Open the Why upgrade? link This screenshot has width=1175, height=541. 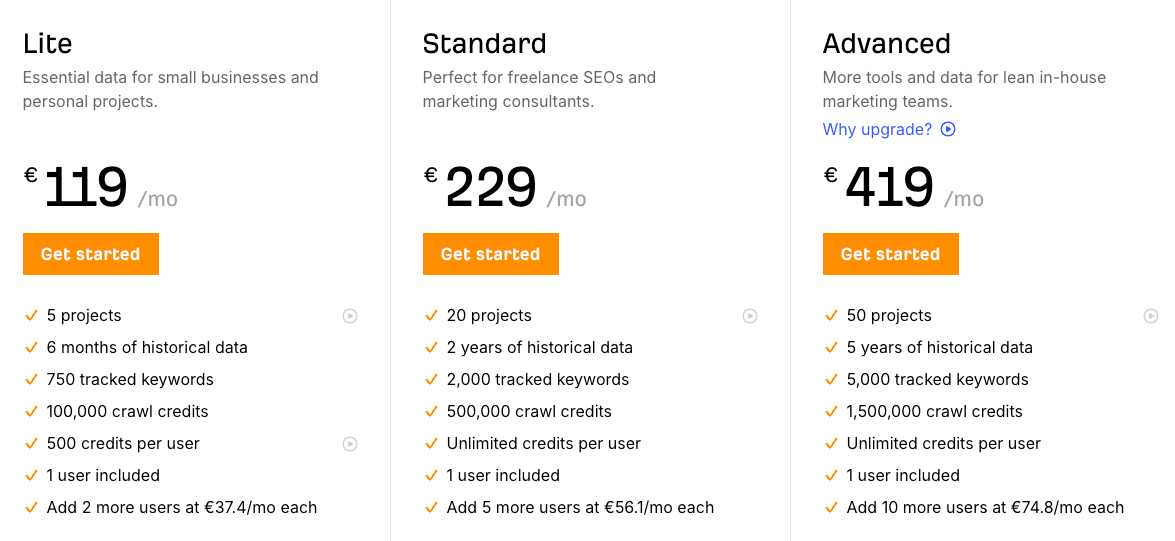point(877,129)
